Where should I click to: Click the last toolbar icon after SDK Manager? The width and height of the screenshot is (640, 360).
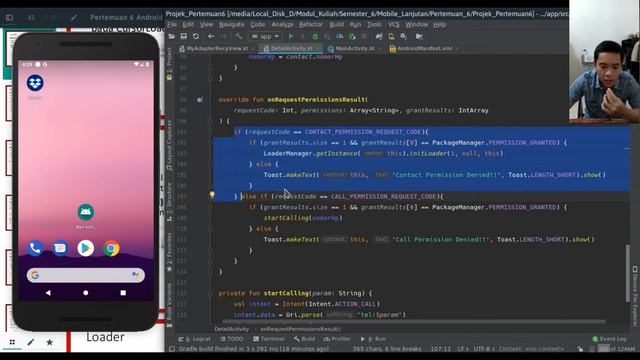[419, 36]
